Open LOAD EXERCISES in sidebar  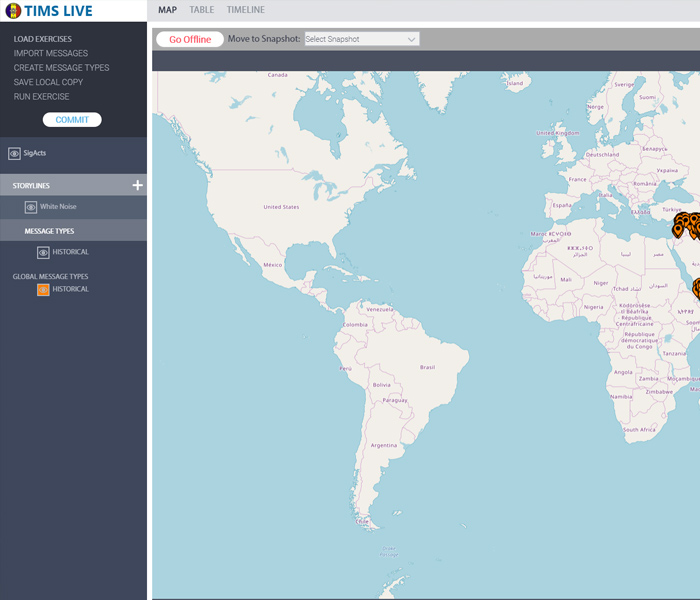point(43,39)
